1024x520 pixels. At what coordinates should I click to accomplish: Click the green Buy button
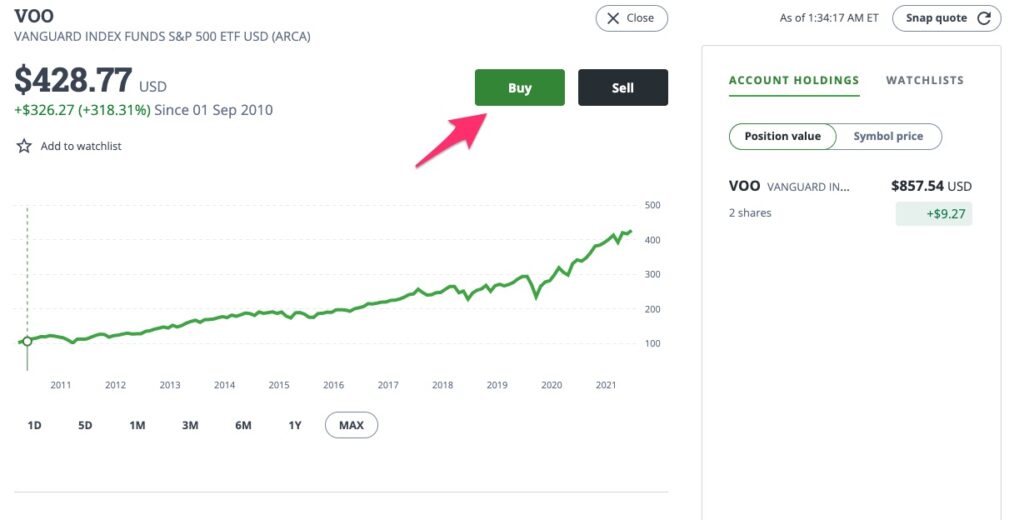point(520,88)
